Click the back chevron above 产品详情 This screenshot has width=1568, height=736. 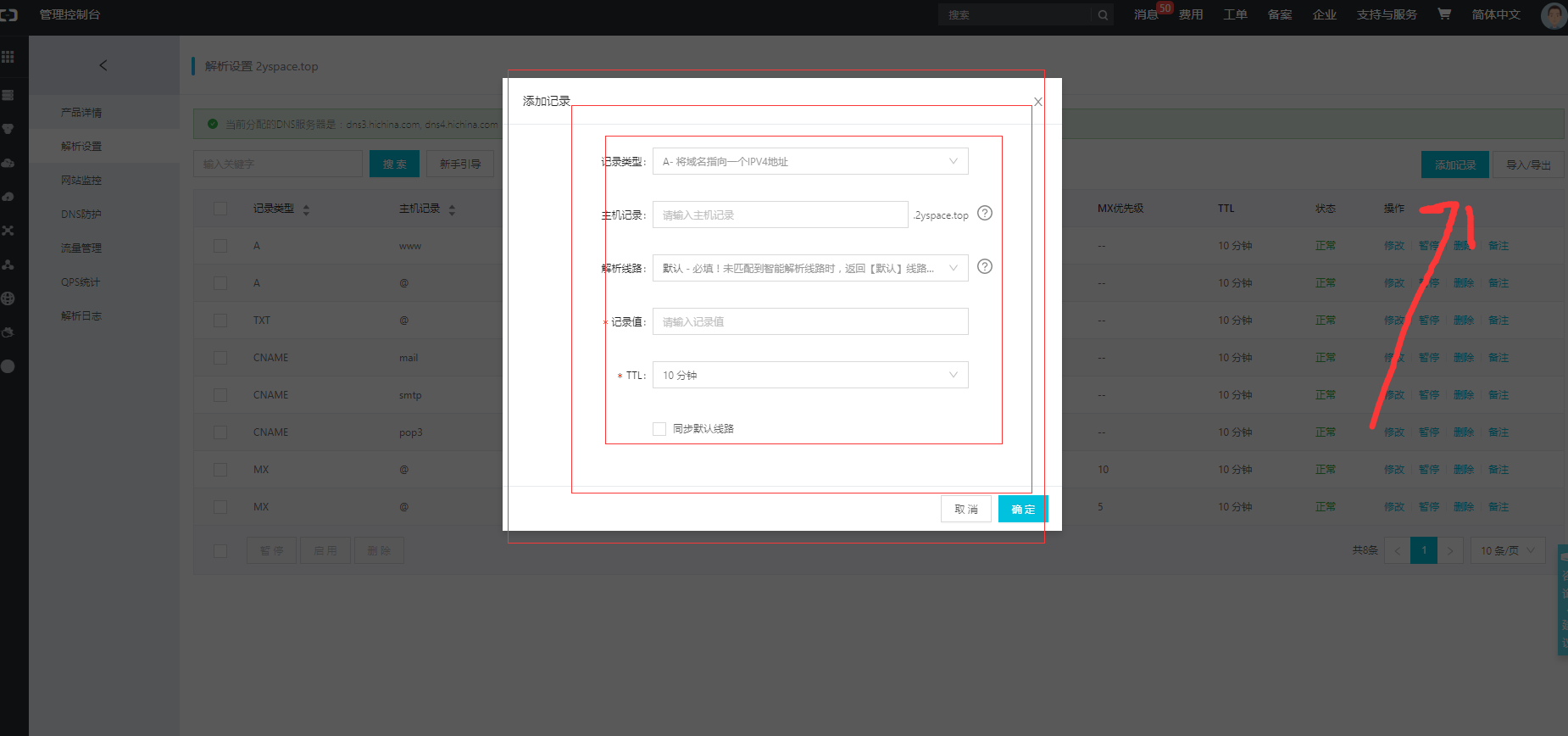tap(103, 65)
